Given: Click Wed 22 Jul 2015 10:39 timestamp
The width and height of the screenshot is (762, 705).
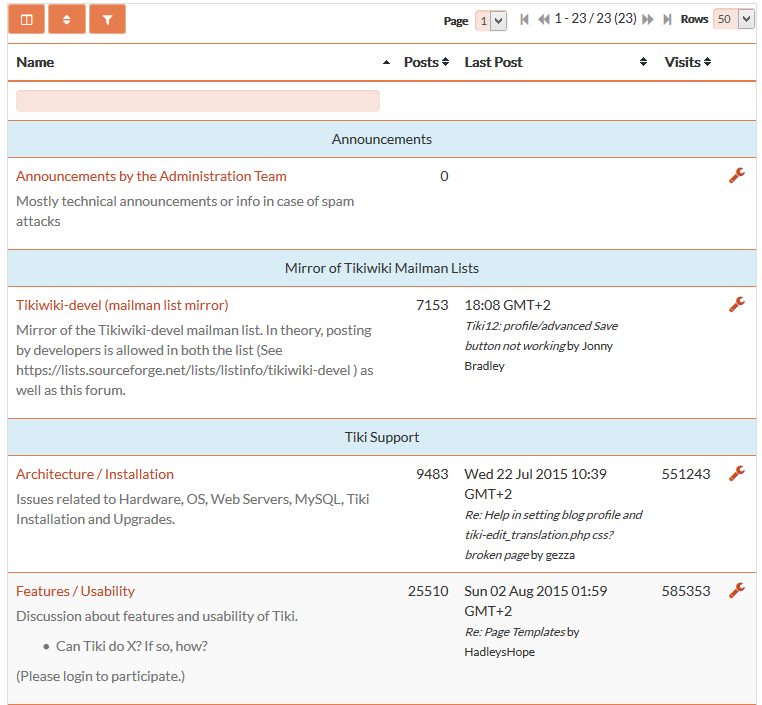Looking at the screenshot, I should pos(536,484).
